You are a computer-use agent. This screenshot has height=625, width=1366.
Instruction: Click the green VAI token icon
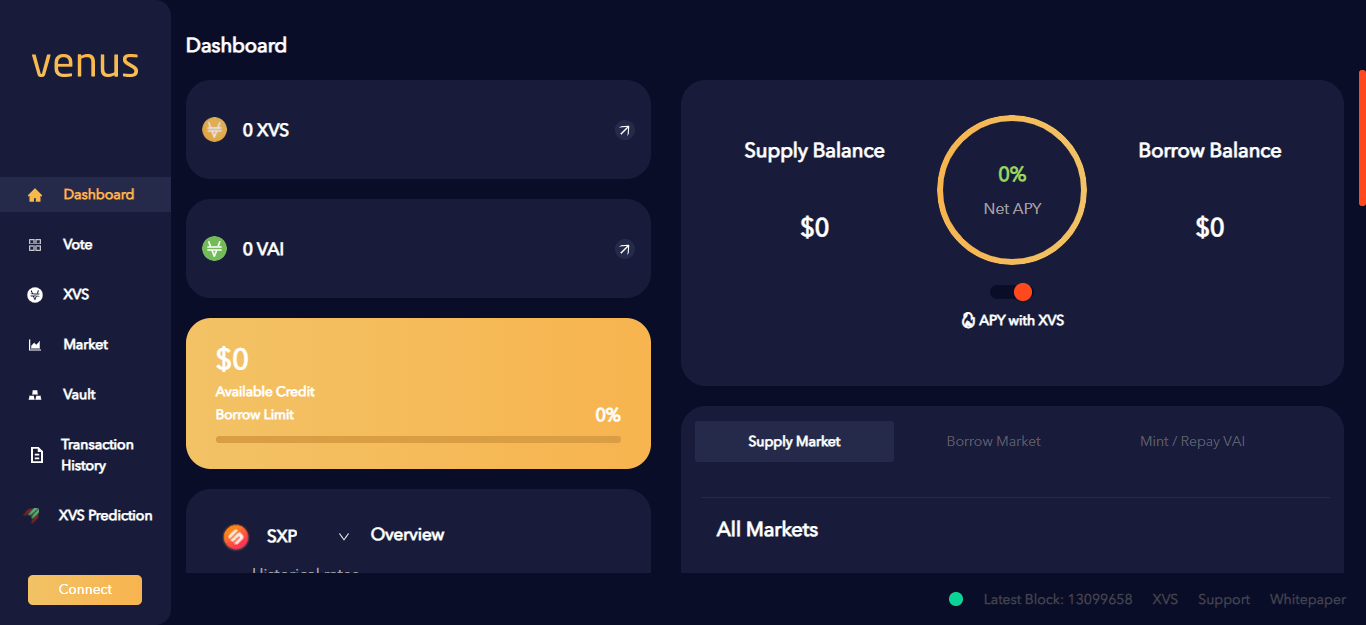pyautogui.click(x=215, y=249)
